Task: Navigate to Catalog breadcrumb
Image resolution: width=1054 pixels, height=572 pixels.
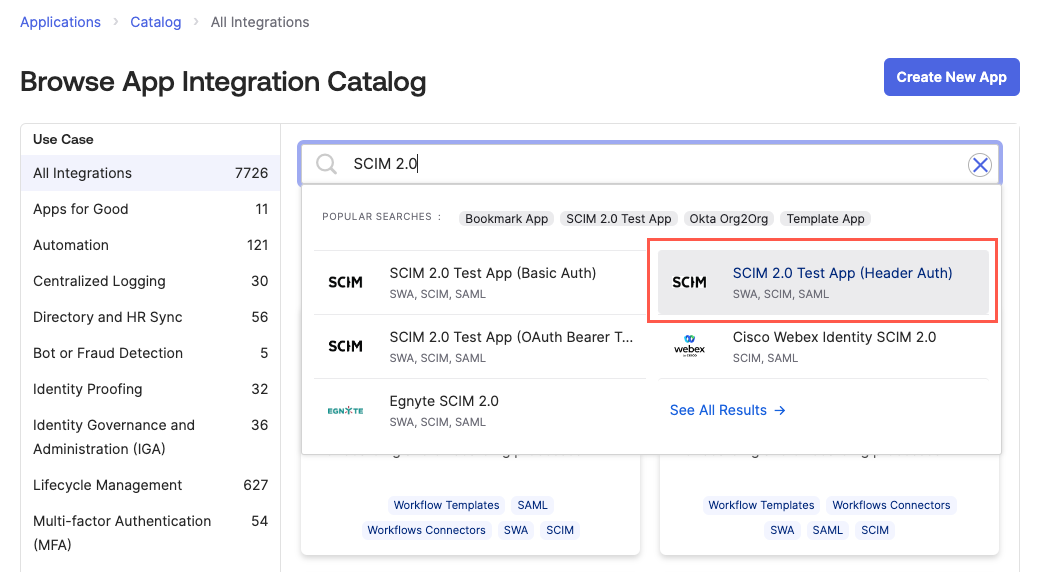Action: point(156,22)
